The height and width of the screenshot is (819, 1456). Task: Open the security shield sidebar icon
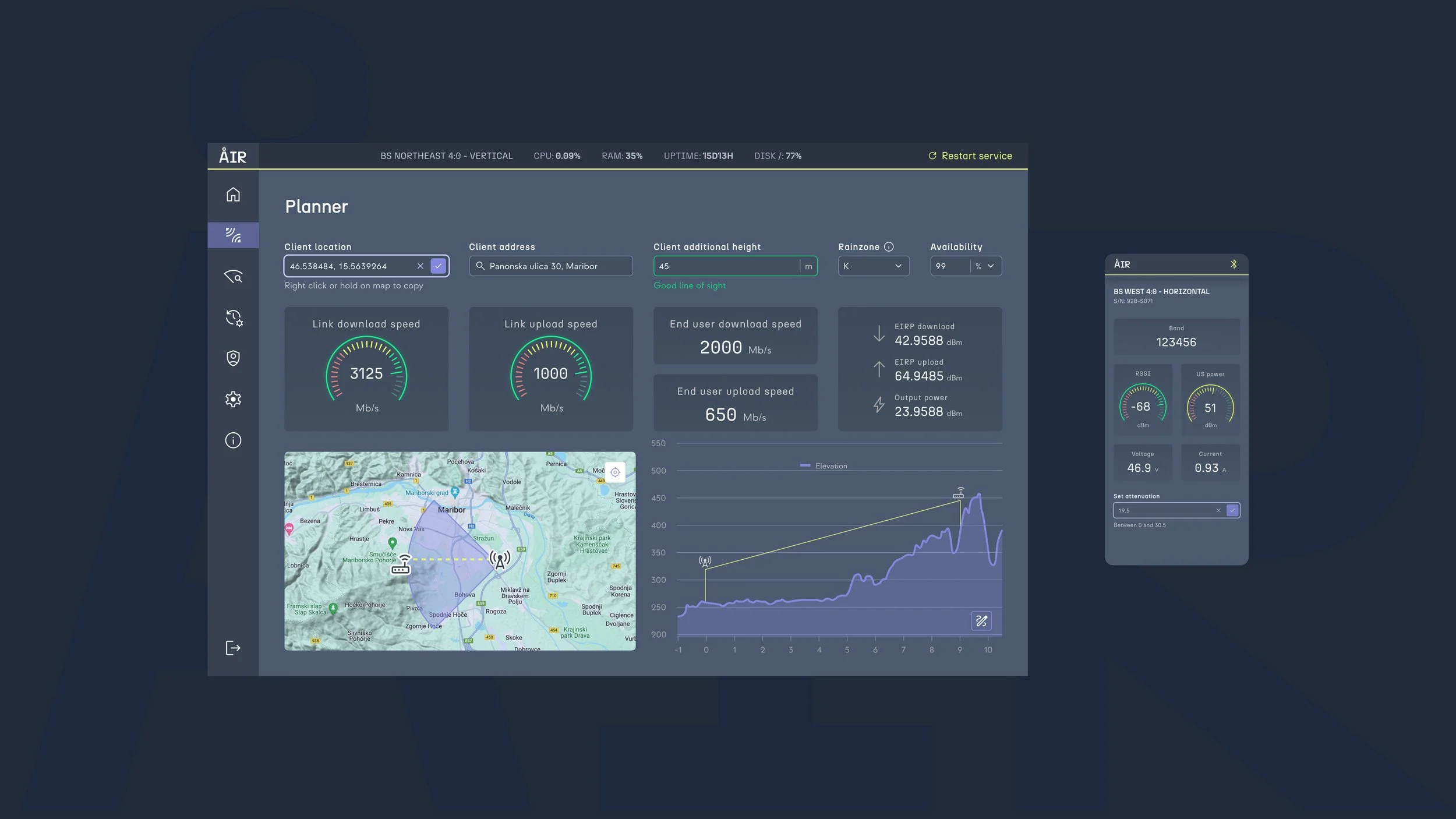pyautogui.click(x=233, y=358)
